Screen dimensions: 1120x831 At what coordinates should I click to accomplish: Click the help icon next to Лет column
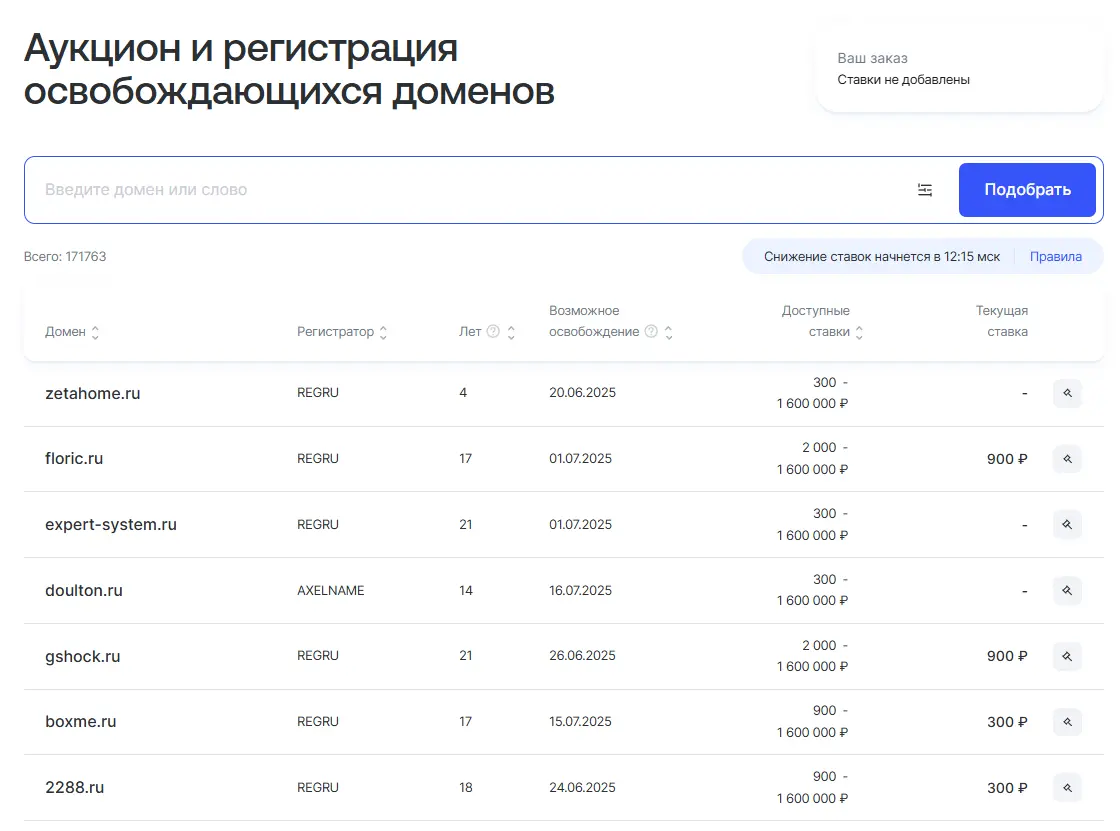click(x=491, y=331)
